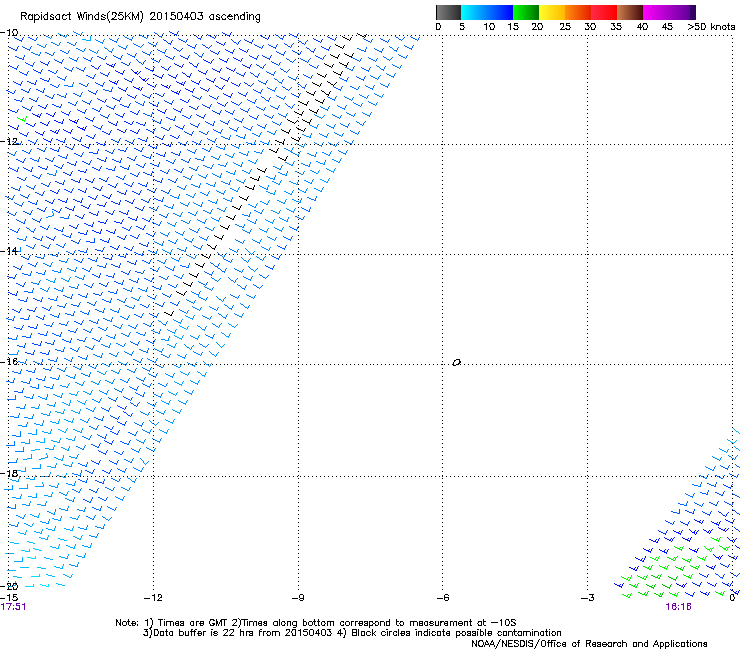Select the yellow 20-25 knots color segment
The image size is (740, 650).
[552, 12]
